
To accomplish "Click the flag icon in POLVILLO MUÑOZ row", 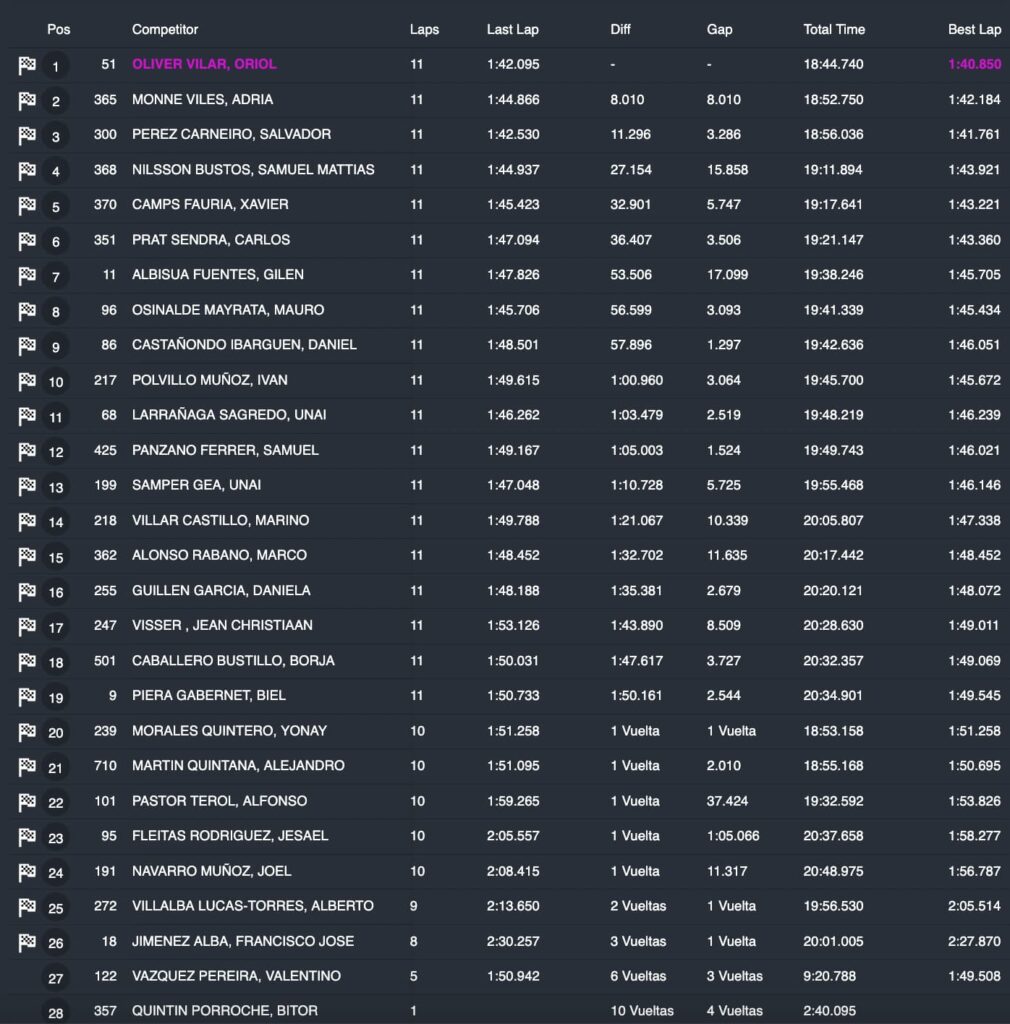I will click(x=27, y=381).
